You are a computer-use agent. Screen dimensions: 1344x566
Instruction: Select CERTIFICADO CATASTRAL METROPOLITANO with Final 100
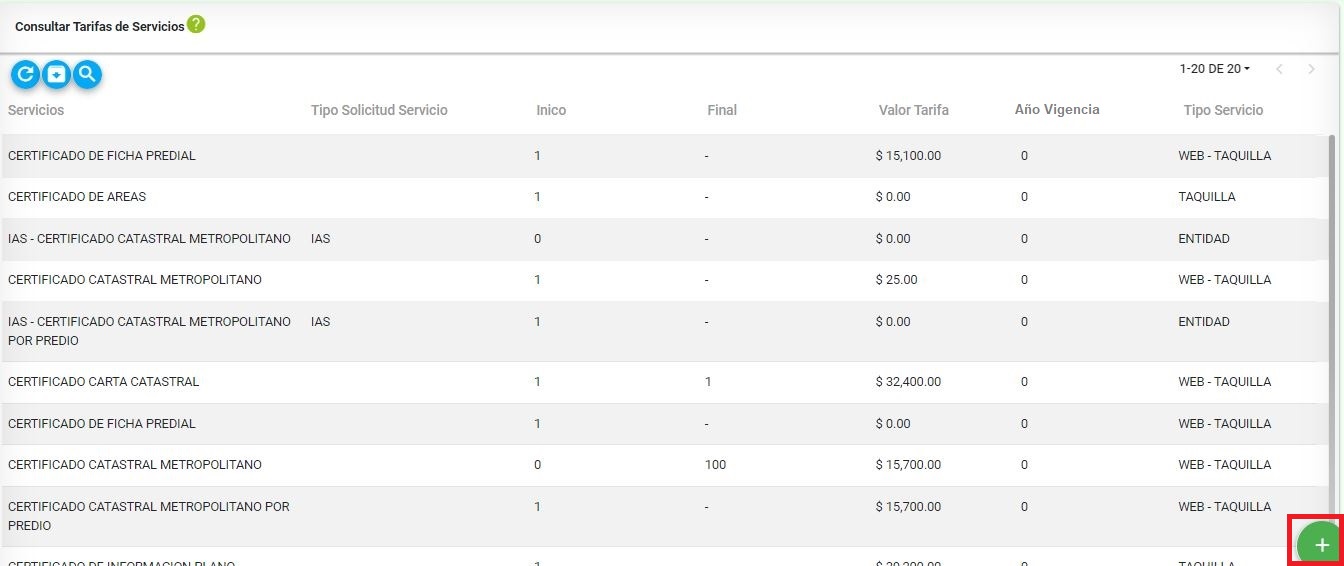coord(664,465)
